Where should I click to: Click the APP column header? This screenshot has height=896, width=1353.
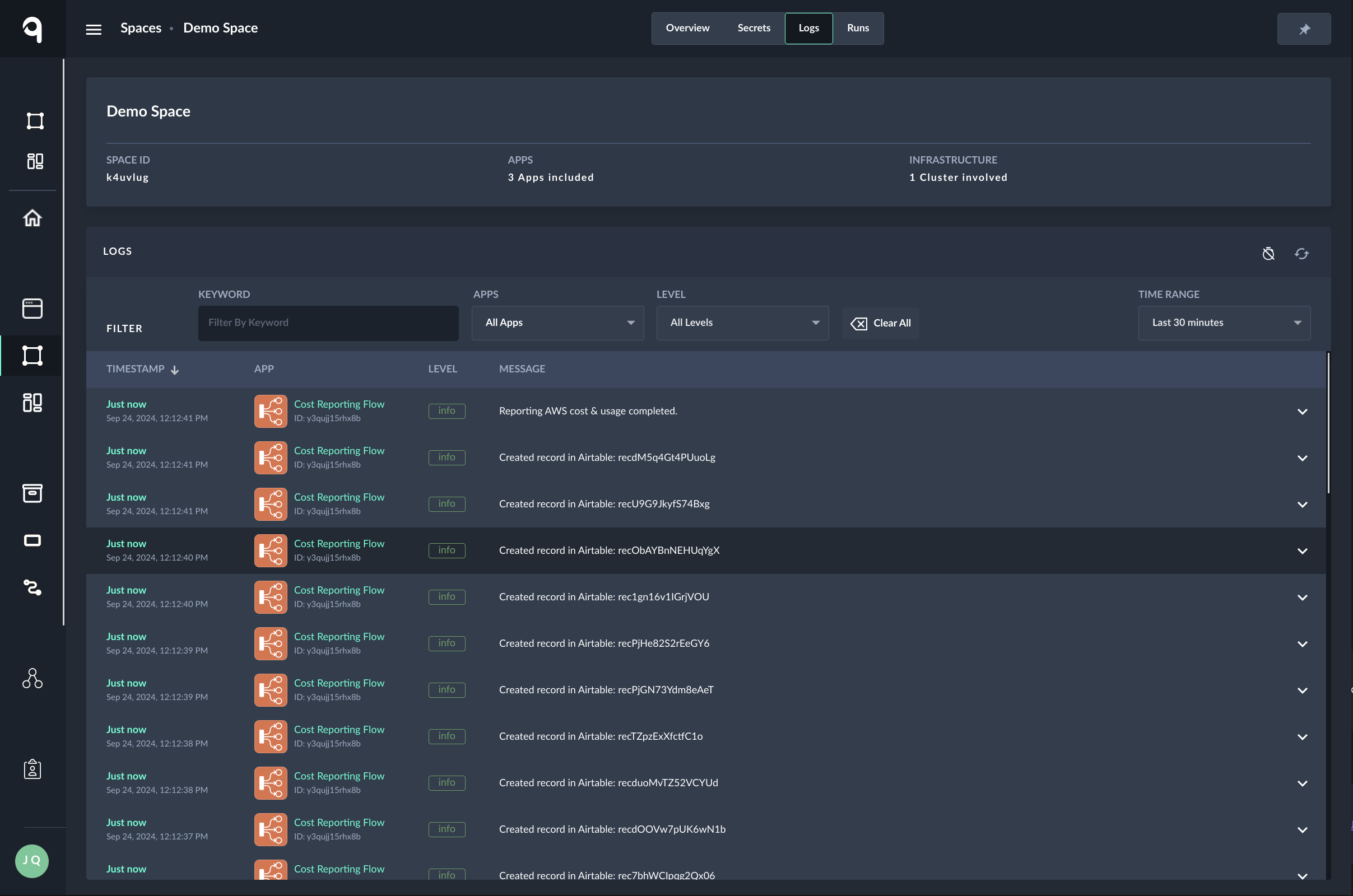point(263,369)
